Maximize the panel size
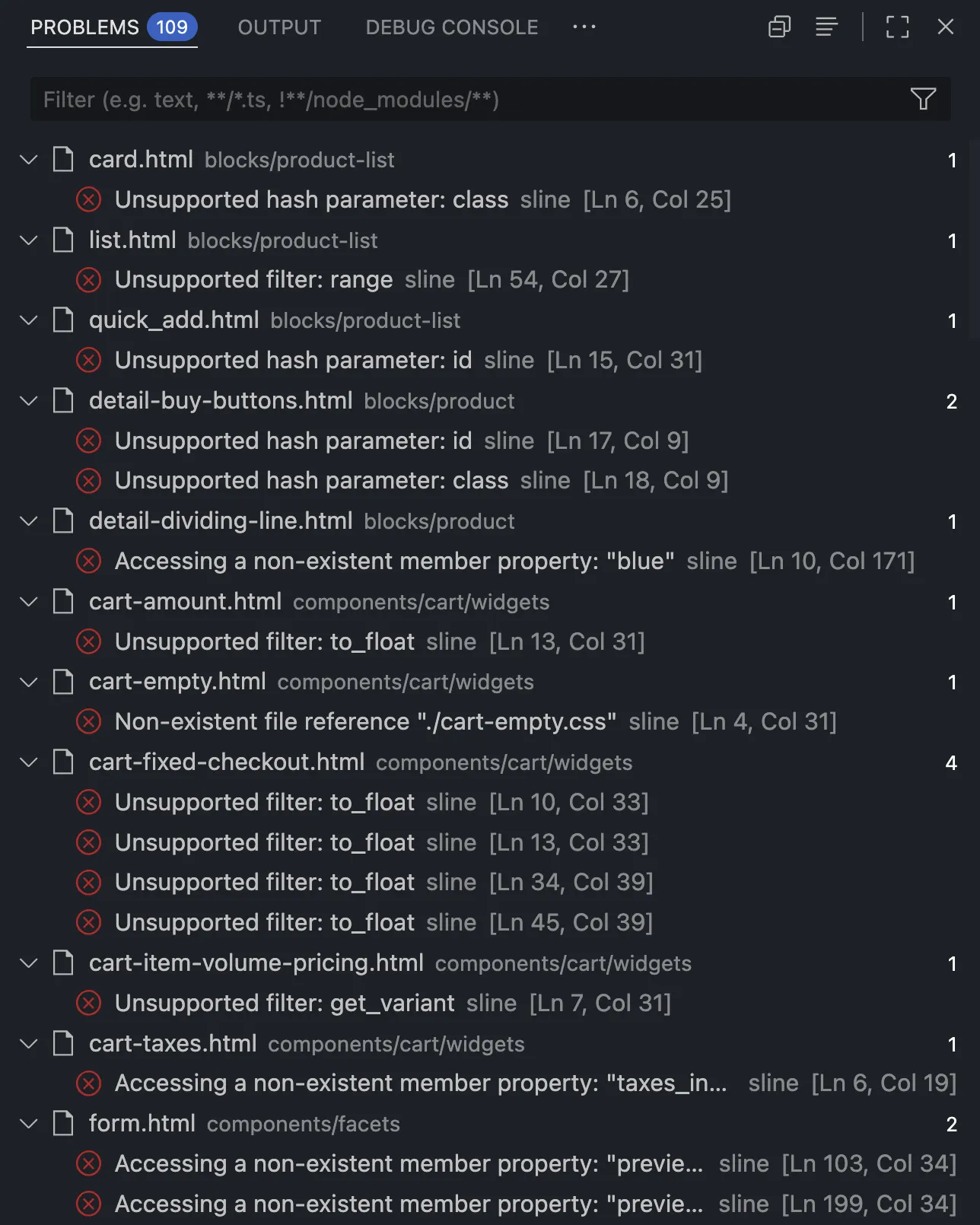 897,27
